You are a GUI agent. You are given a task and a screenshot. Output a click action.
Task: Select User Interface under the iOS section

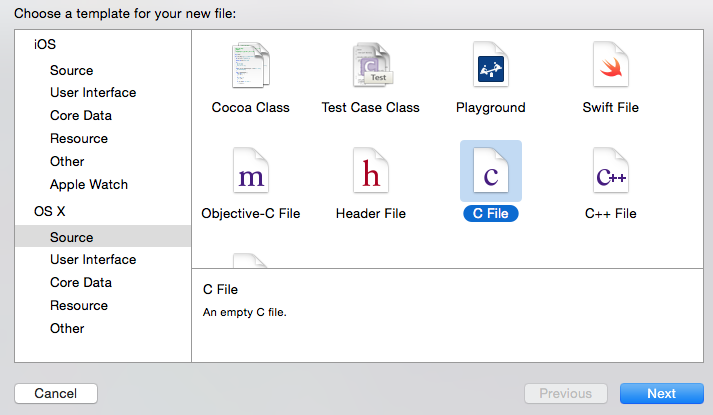93,93
